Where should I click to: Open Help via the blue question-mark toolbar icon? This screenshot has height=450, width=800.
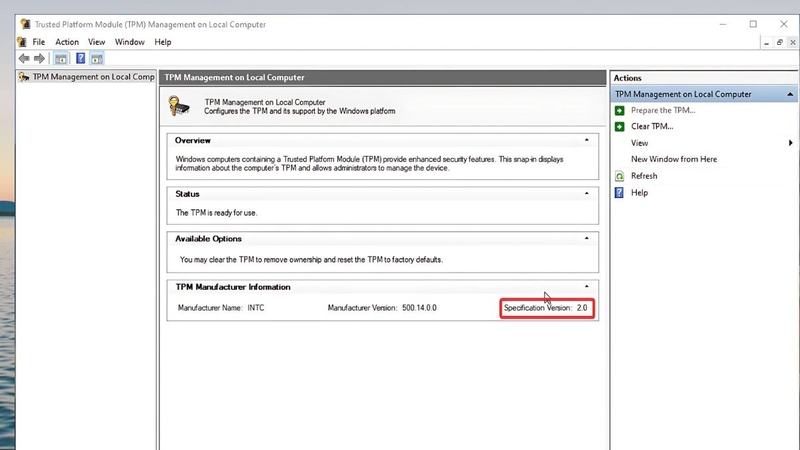pos(81,59)
